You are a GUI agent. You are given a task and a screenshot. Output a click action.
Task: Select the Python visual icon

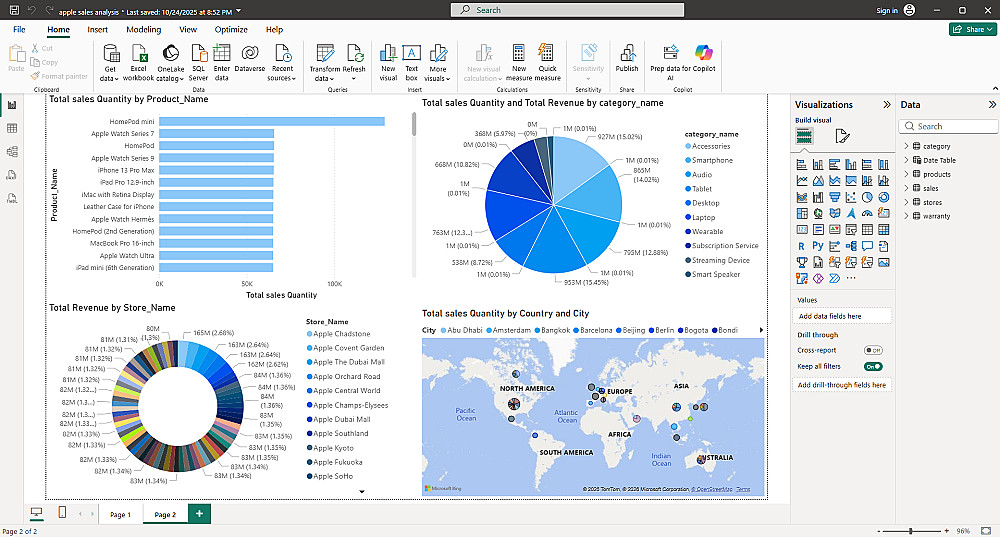pyautogui.click(x=818, y=246)
